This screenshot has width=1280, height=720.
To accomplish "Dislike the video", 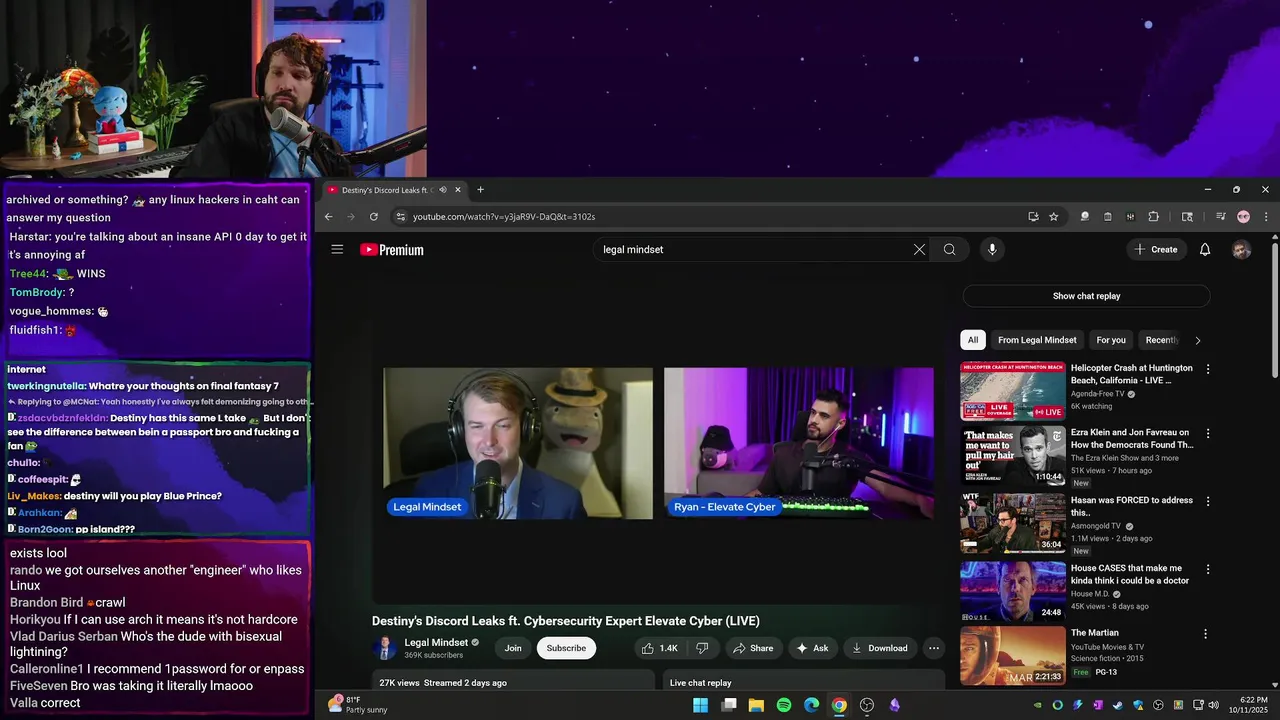I will pos(702,648).
